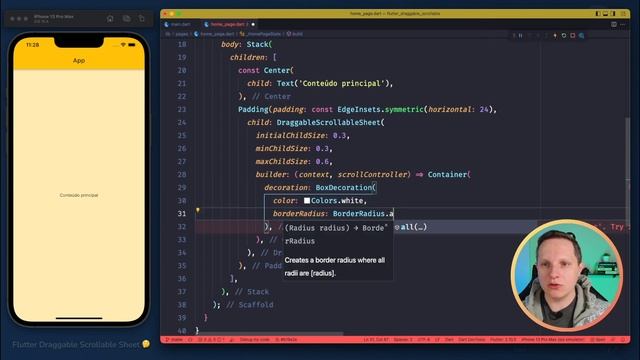
Task: Click 'maxChildSize' on line 27
Action: 282,162
